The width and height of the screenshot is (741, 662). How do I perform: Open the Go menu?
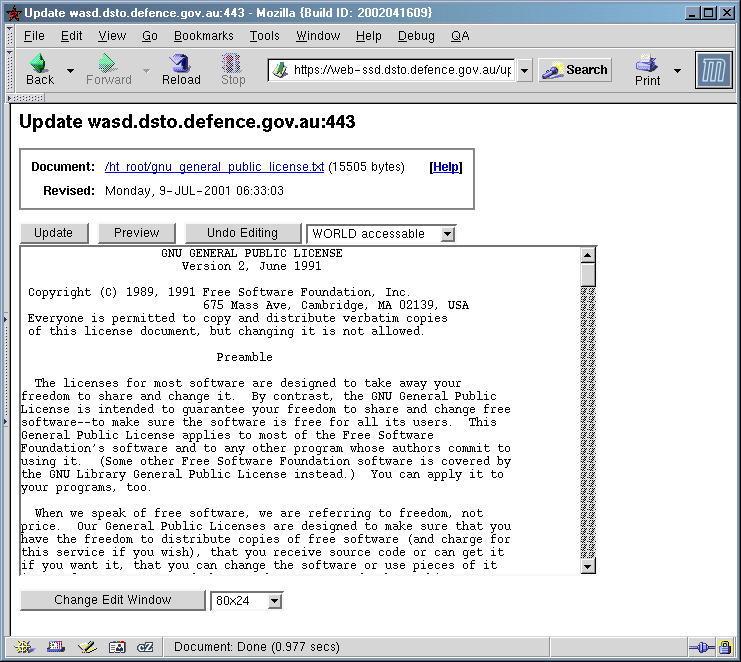point(149,36)
